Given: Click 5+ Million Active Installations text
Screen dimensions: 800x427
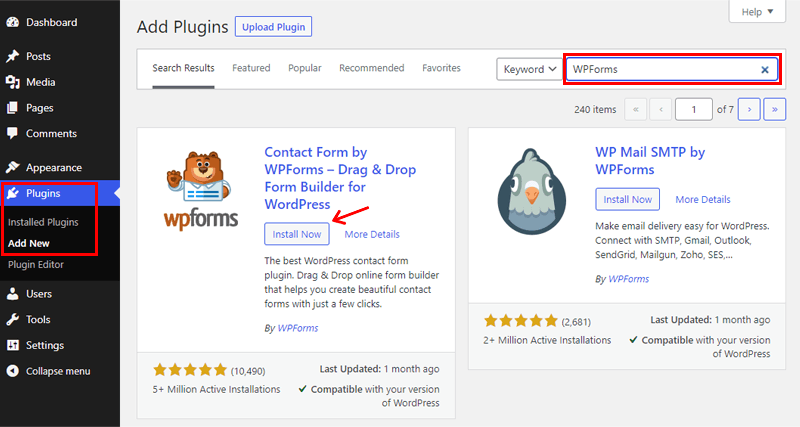Looking at the screenshot, I should 216,389.
